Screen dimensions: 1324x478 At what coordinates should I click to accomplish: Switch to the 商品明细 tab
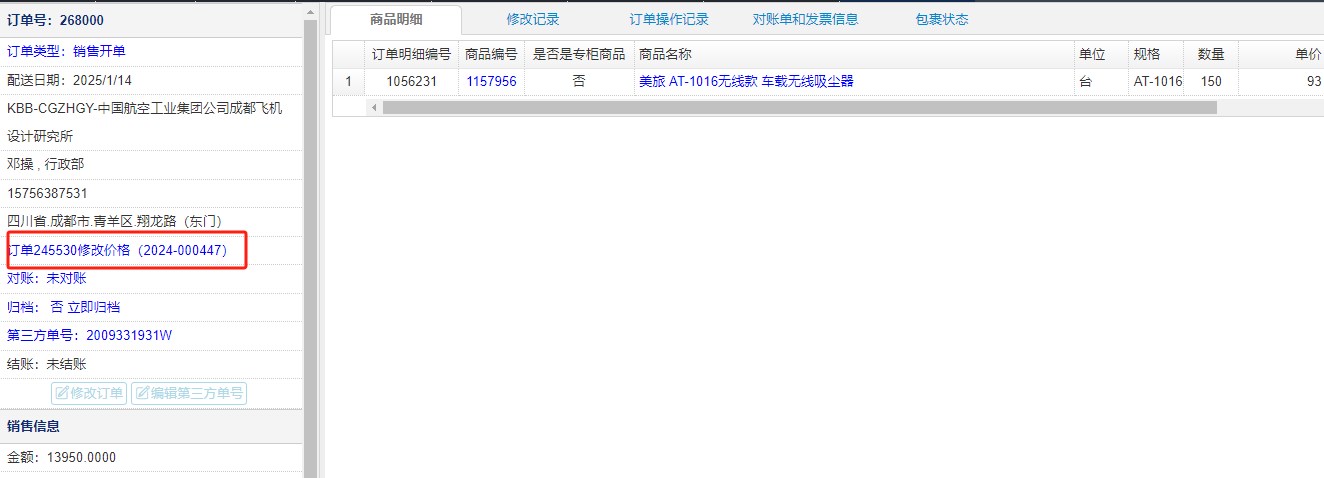coord(396,19)
